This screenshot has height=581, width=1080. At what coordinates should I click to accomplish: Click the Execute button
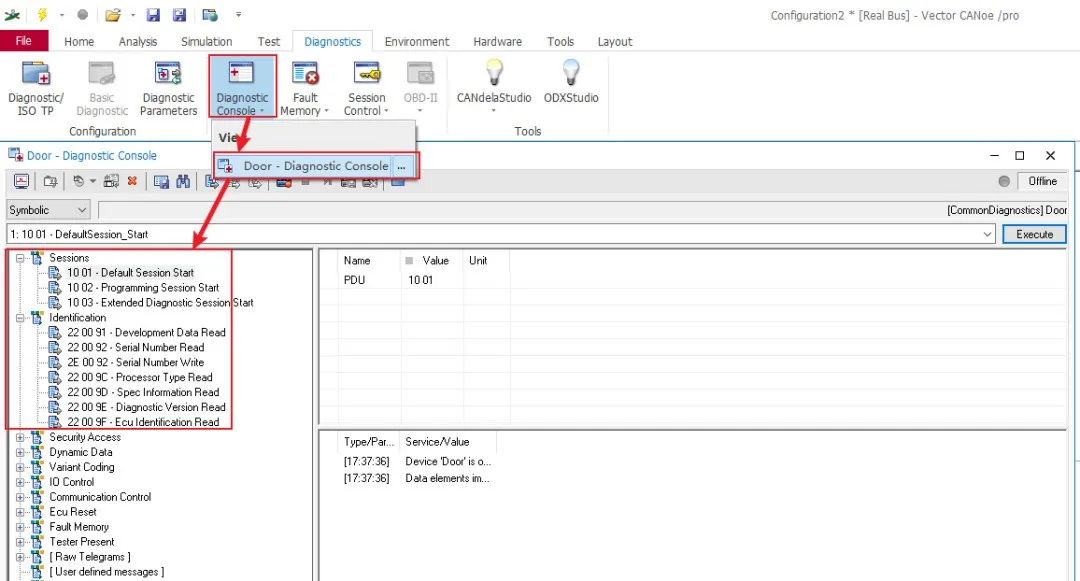tap(1035, 234)
